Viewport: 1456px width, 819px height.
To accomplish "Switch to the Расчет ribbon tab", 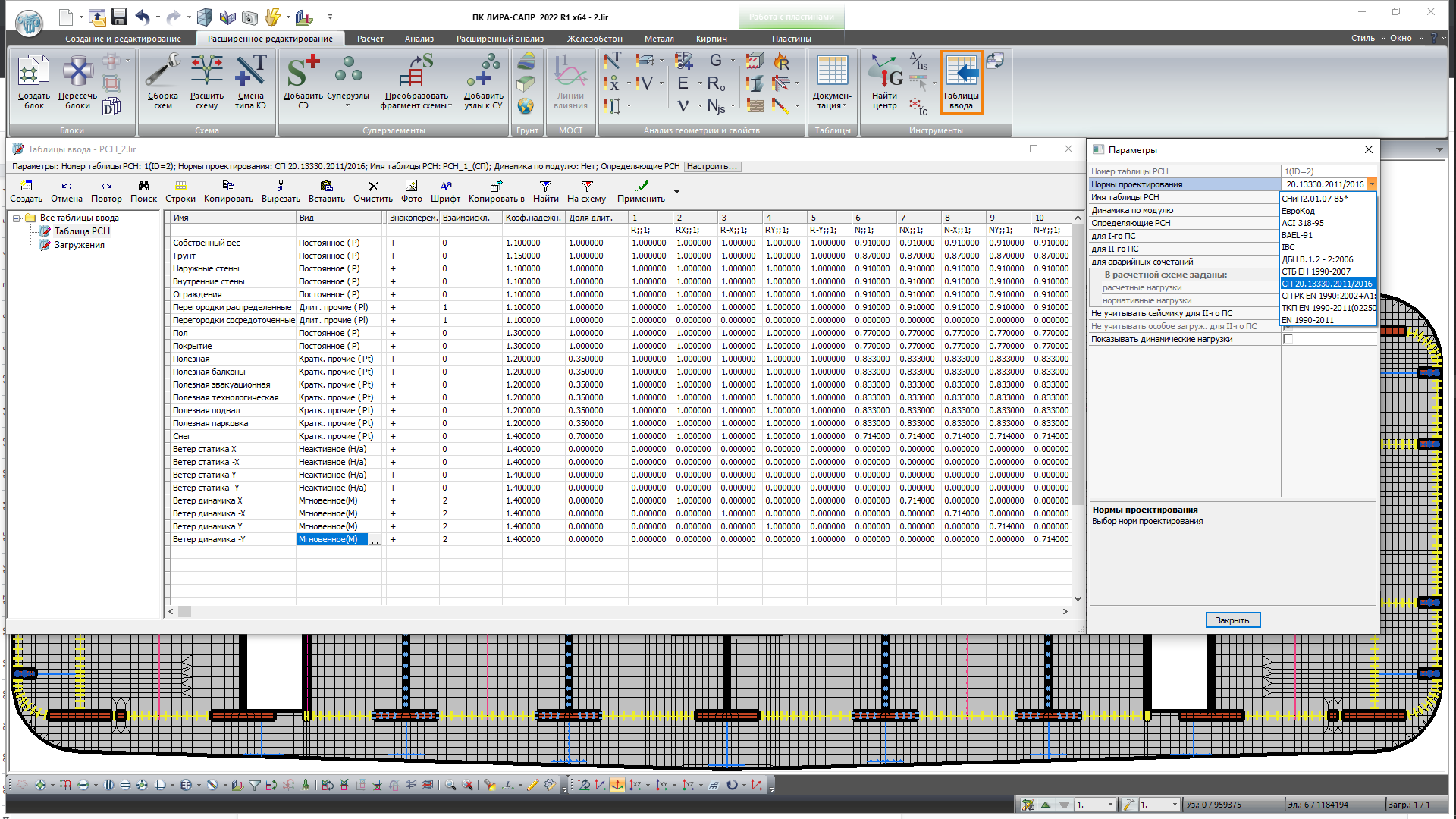I will [x=370, y=39].
